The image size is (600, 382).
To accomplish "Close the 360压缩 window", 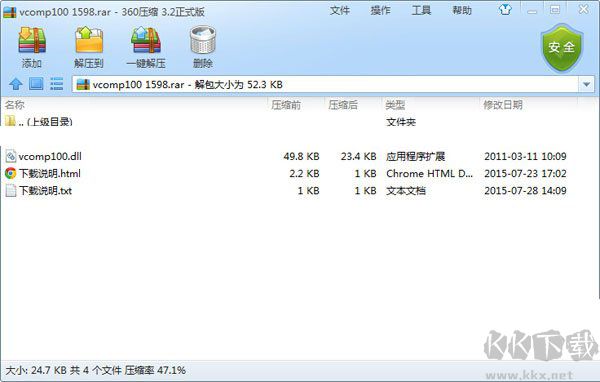I will 584,9.
